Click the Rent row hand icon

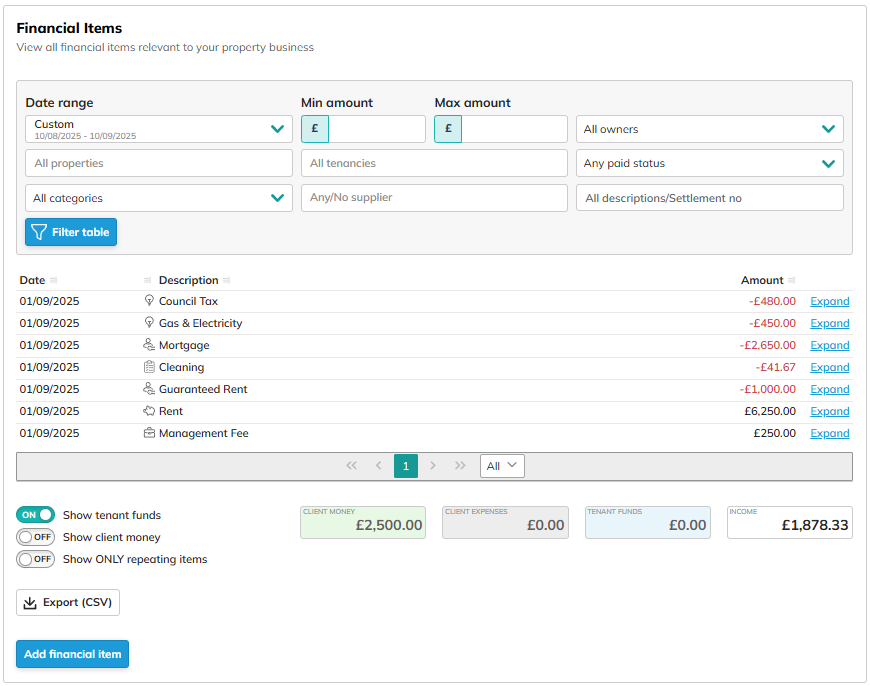(x=150, y=411)
